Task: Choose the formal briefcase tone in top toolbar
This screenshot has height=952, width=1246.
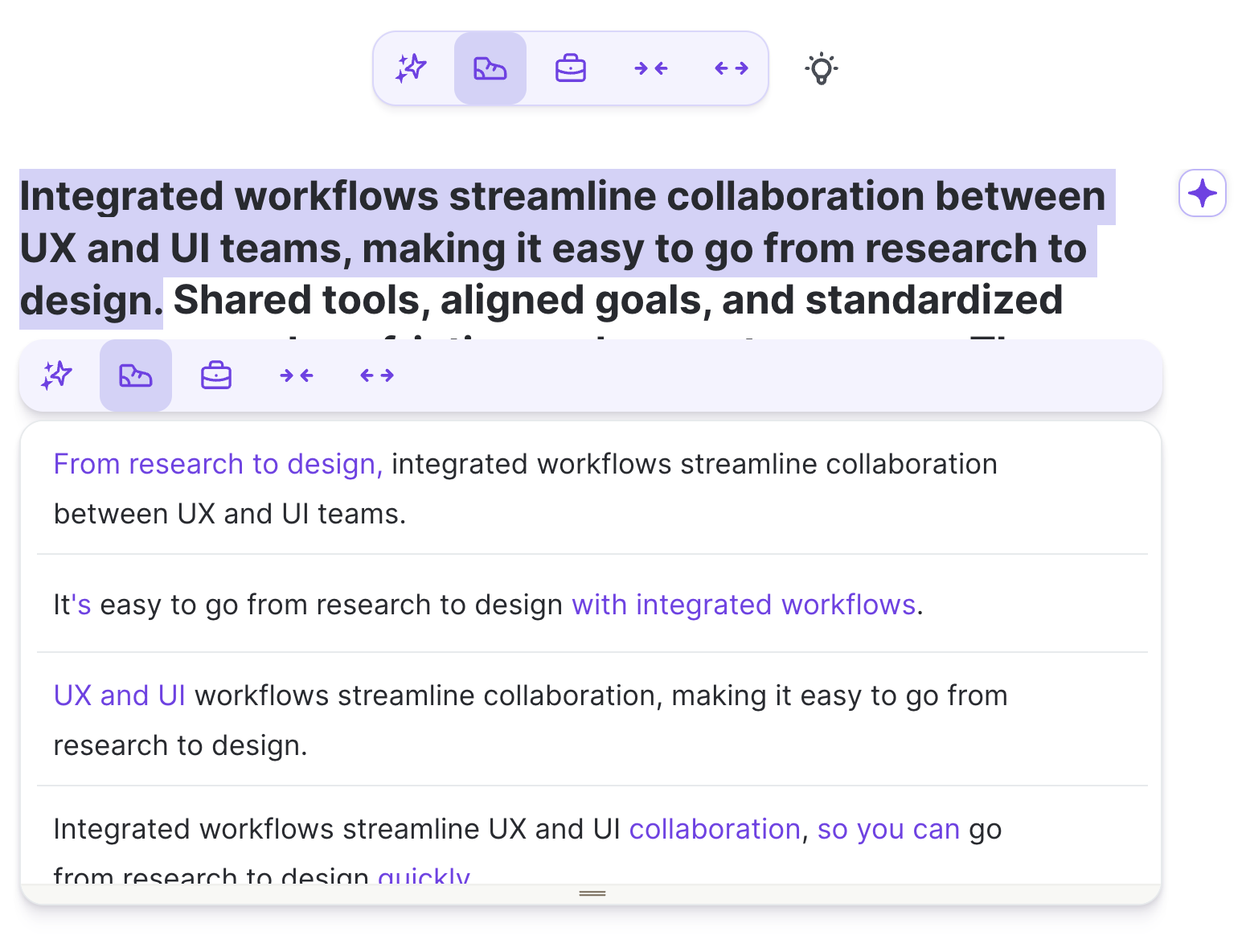Action: [x=570, y=68]
